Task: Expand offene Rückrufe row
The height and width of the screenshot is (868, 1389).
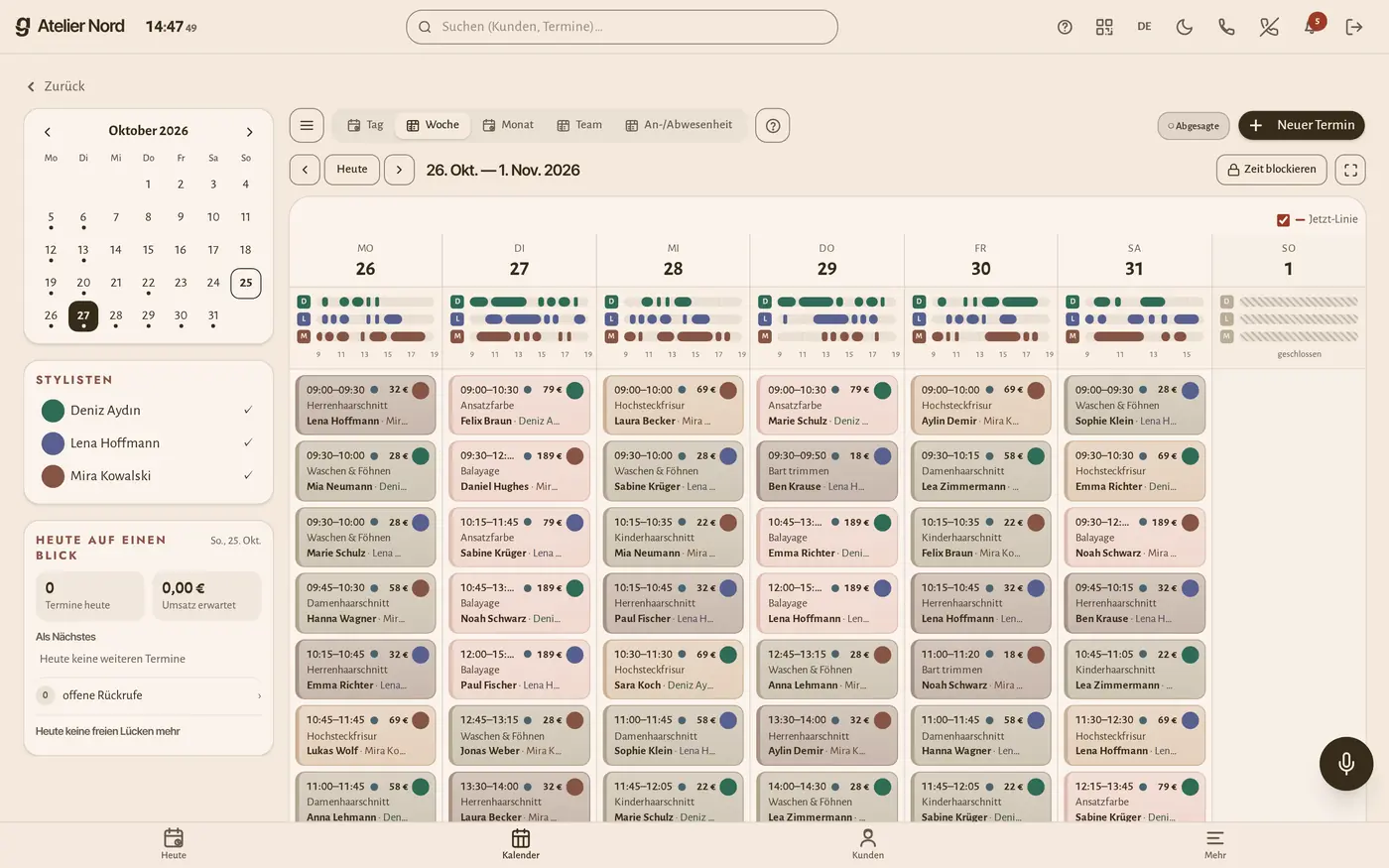Action: click(x=149, y=695)
